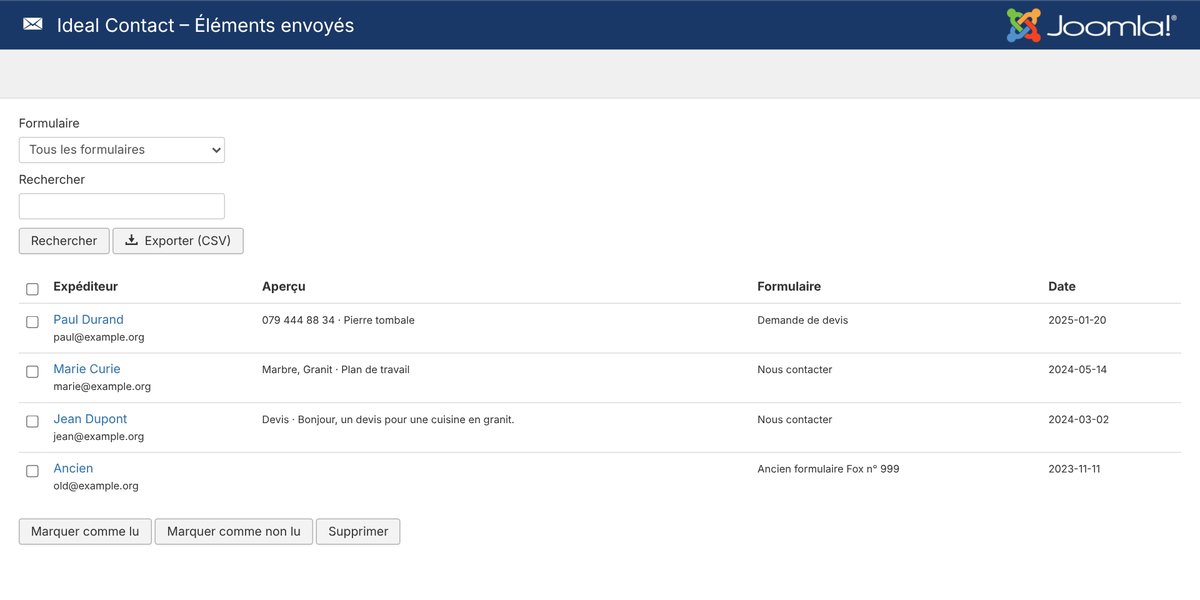Image resolution: width=1200 pixels, height=600 pixels.
Task: Click the Supprimer button
Action: [x=358, y=531]
